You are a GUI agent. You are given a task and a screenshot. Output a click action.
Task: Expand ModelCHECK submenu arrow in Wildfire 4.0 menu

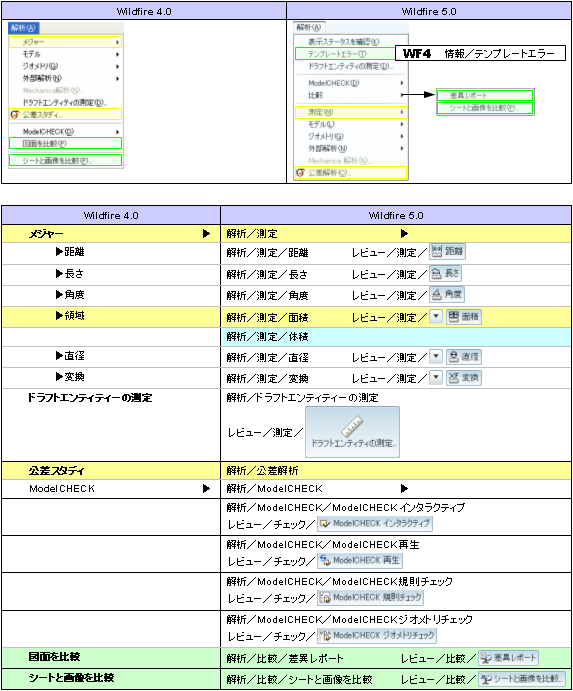pos(118,132)
